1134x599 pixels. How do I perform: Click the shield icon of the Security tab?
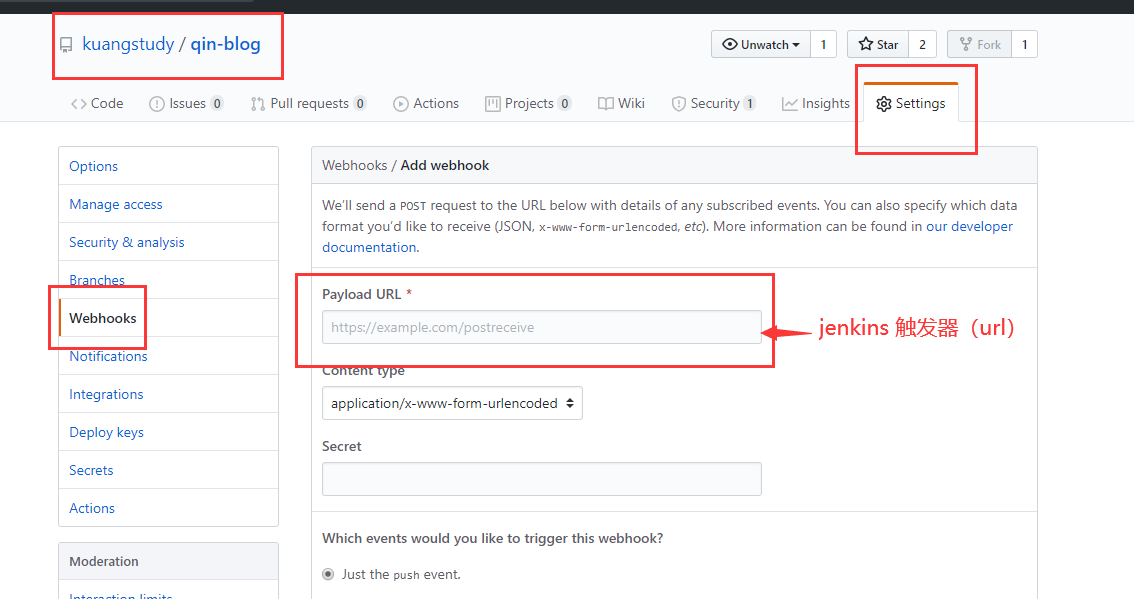678,104
